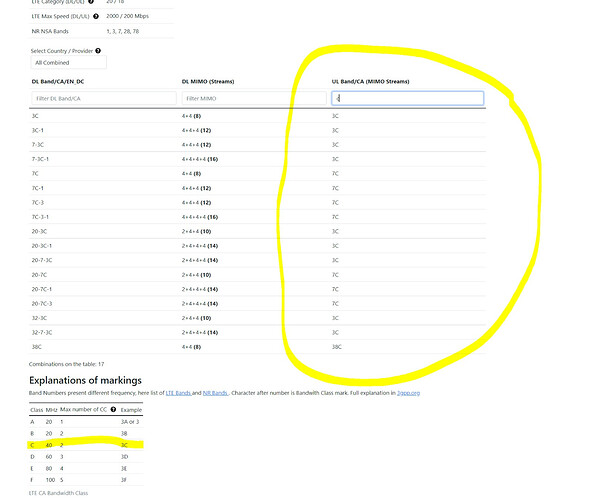Open the LTE Bands link
The image size is (593, 500).
click(178, 393)
